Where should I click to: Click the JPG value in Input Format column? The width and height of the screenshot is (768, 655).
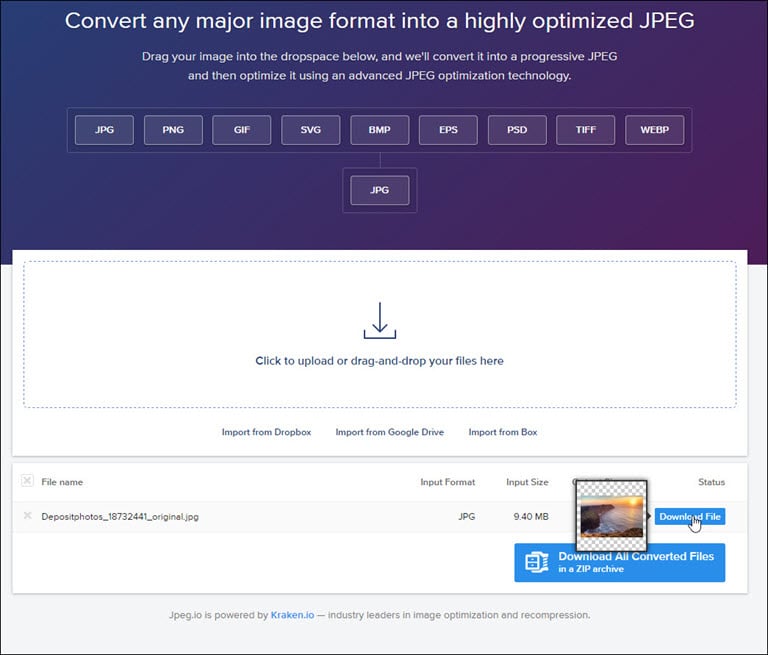coord(467,516)
